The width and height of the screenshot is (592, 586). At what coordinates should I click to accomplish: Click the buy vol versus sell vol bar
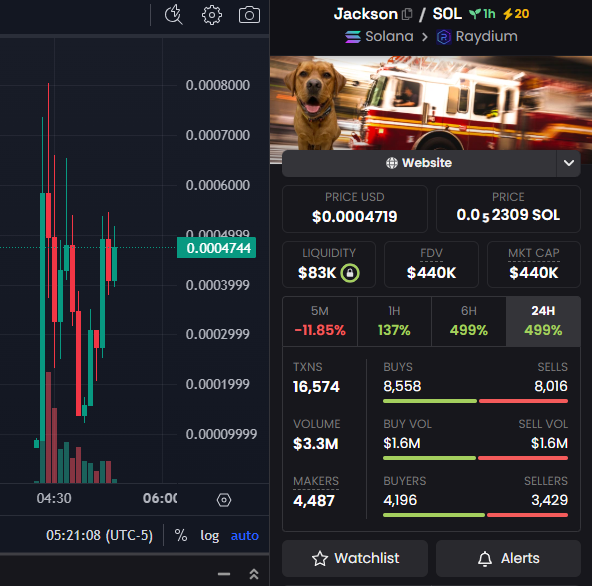[475, 458]
